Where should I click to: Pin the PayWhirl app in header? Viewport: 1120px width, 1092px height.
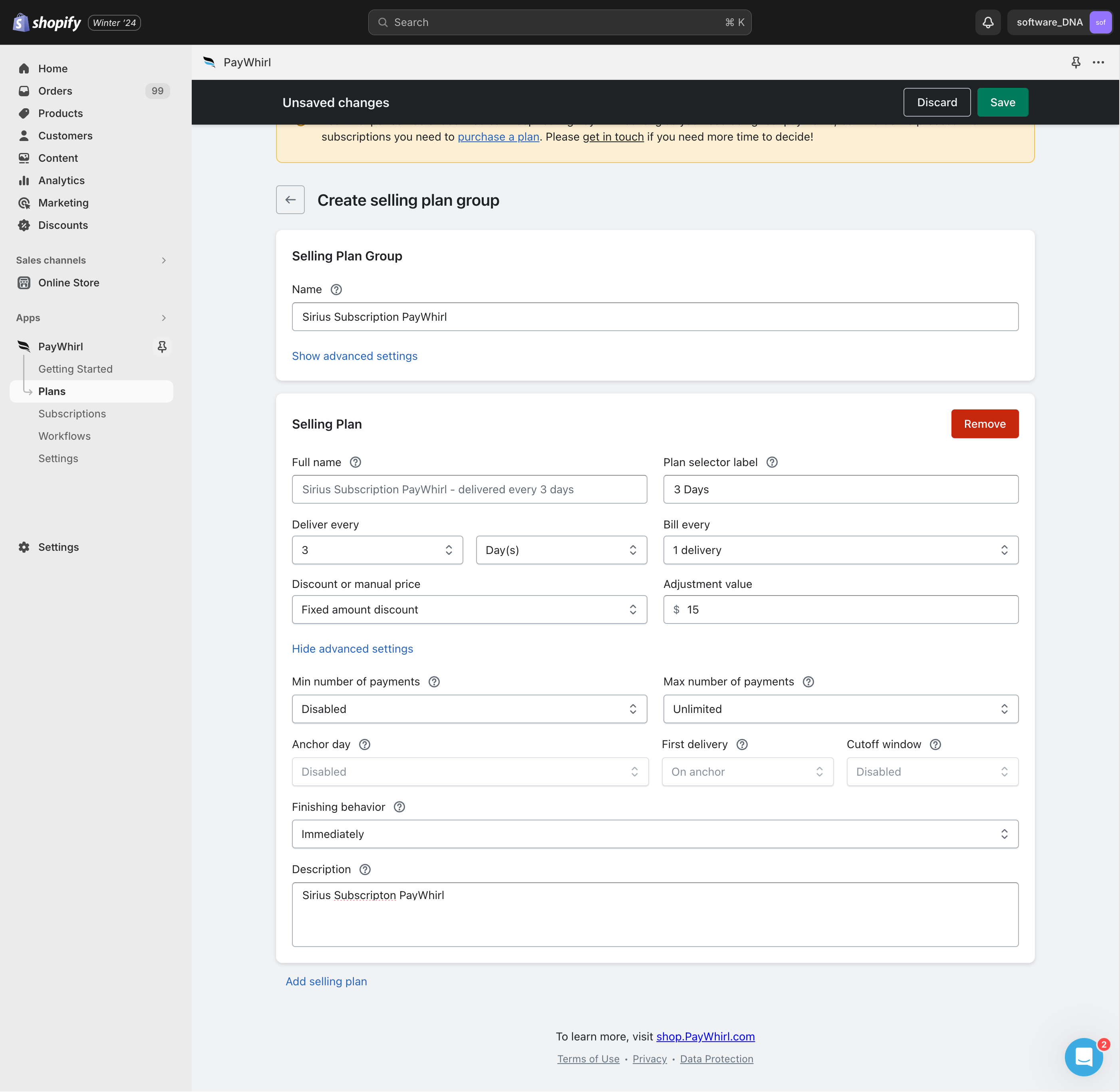coord(1075,63)
